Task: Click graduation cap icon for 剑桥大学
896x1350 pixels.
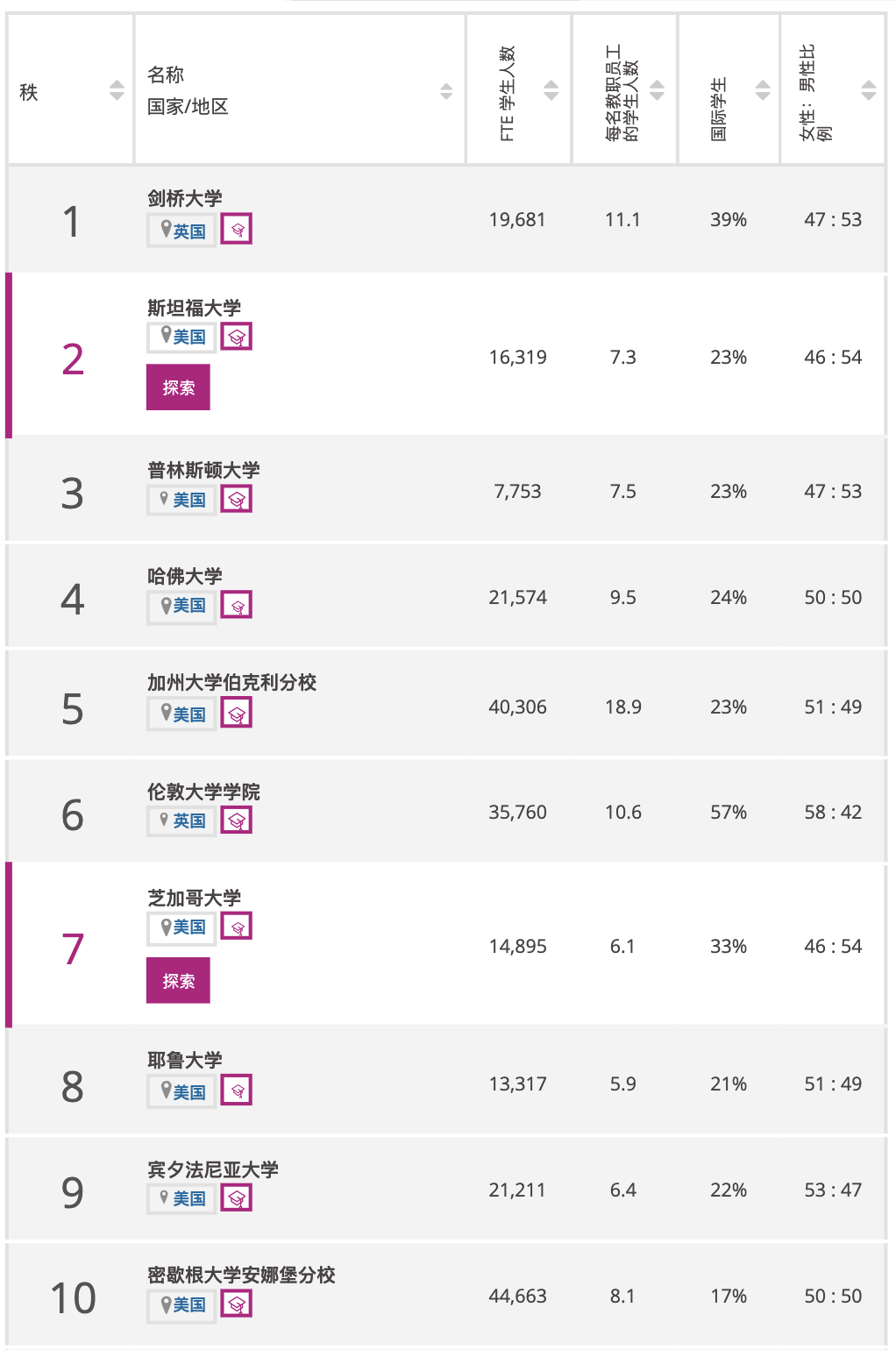Action: point(236,230)
